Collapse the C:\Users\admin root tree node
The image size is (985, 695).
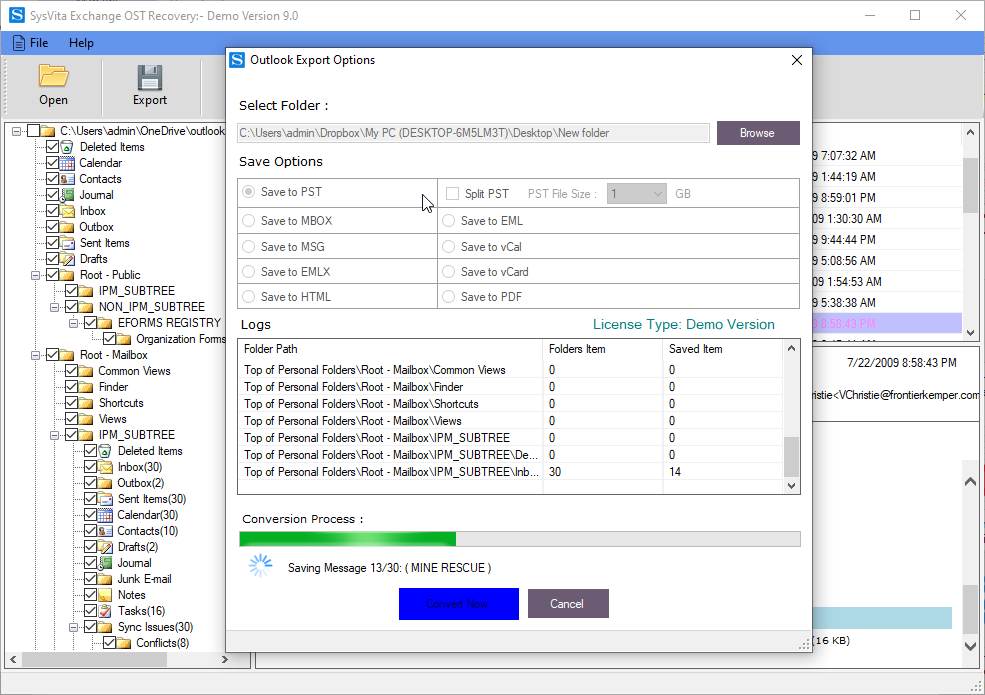pyautogui.click(x=17, y=131)
